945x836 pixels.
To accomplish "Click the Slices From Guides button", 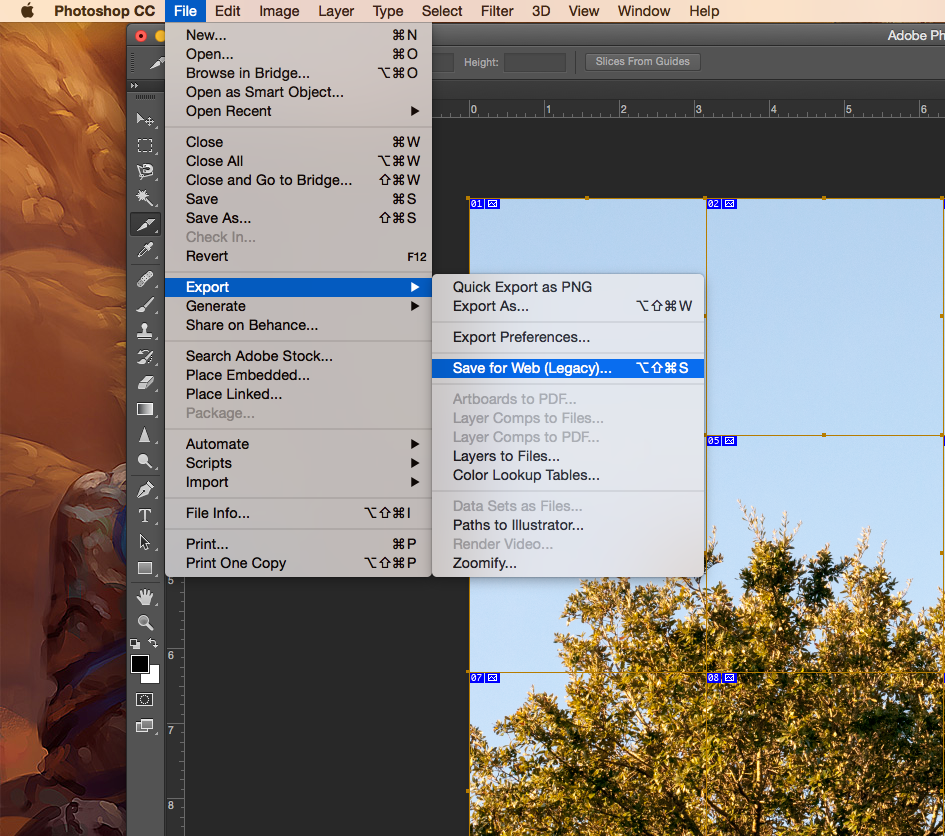I will click(642, 61).
